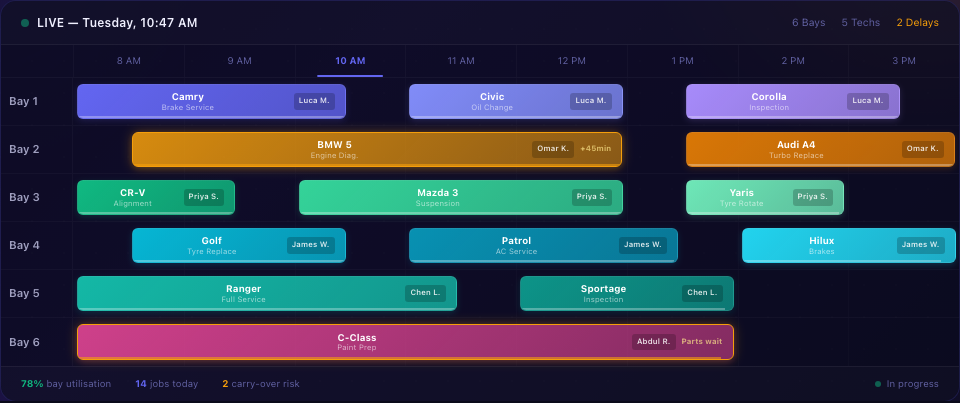Select the Hilux Brakes job block
Image resolution: width=960 pixels, height=403 pixels.
(849, 246)
